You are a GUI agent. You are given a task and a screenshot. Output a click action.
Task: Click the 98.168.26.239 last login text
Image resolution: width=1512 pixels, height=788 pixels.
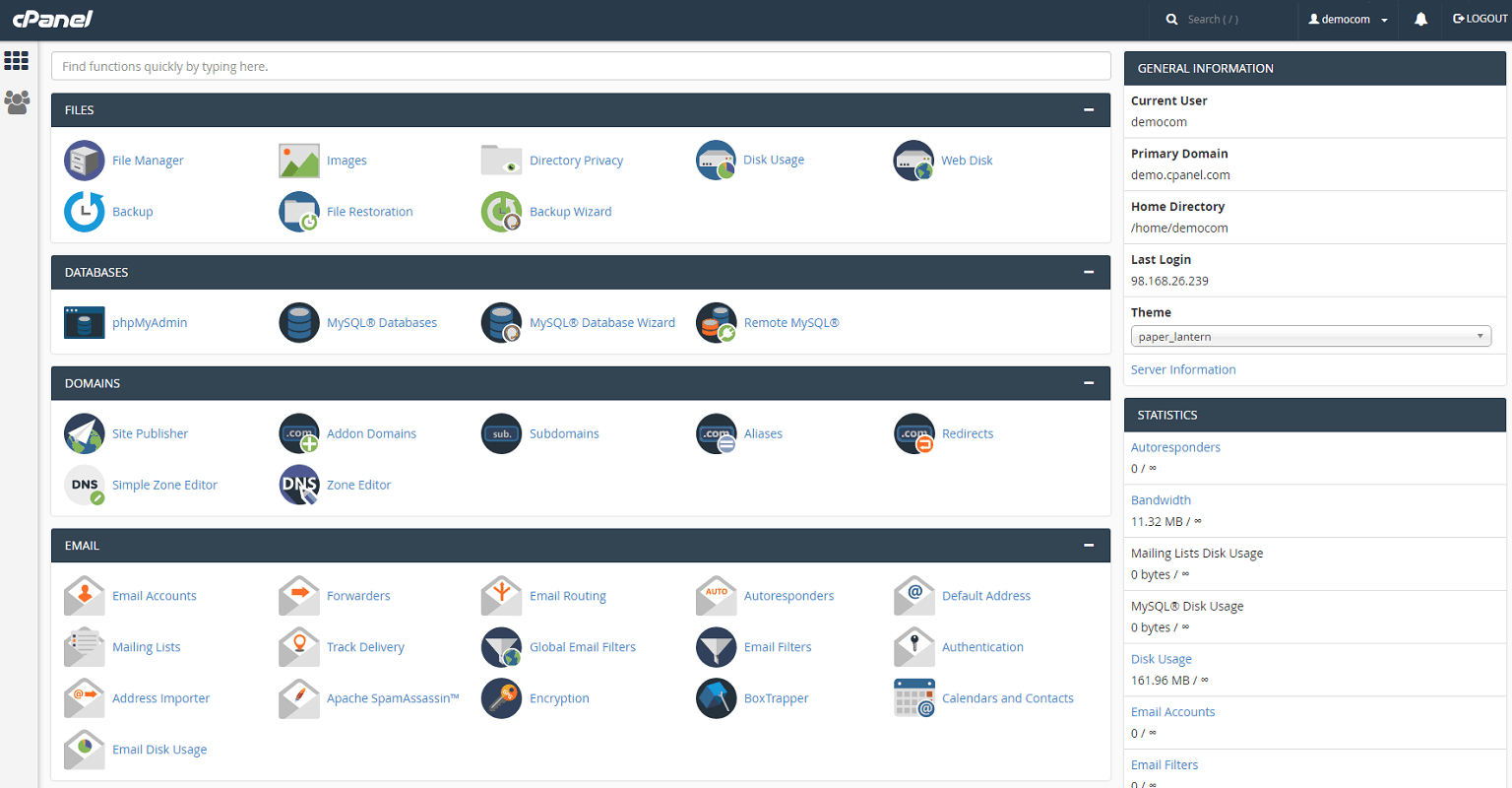point(1169,281)
